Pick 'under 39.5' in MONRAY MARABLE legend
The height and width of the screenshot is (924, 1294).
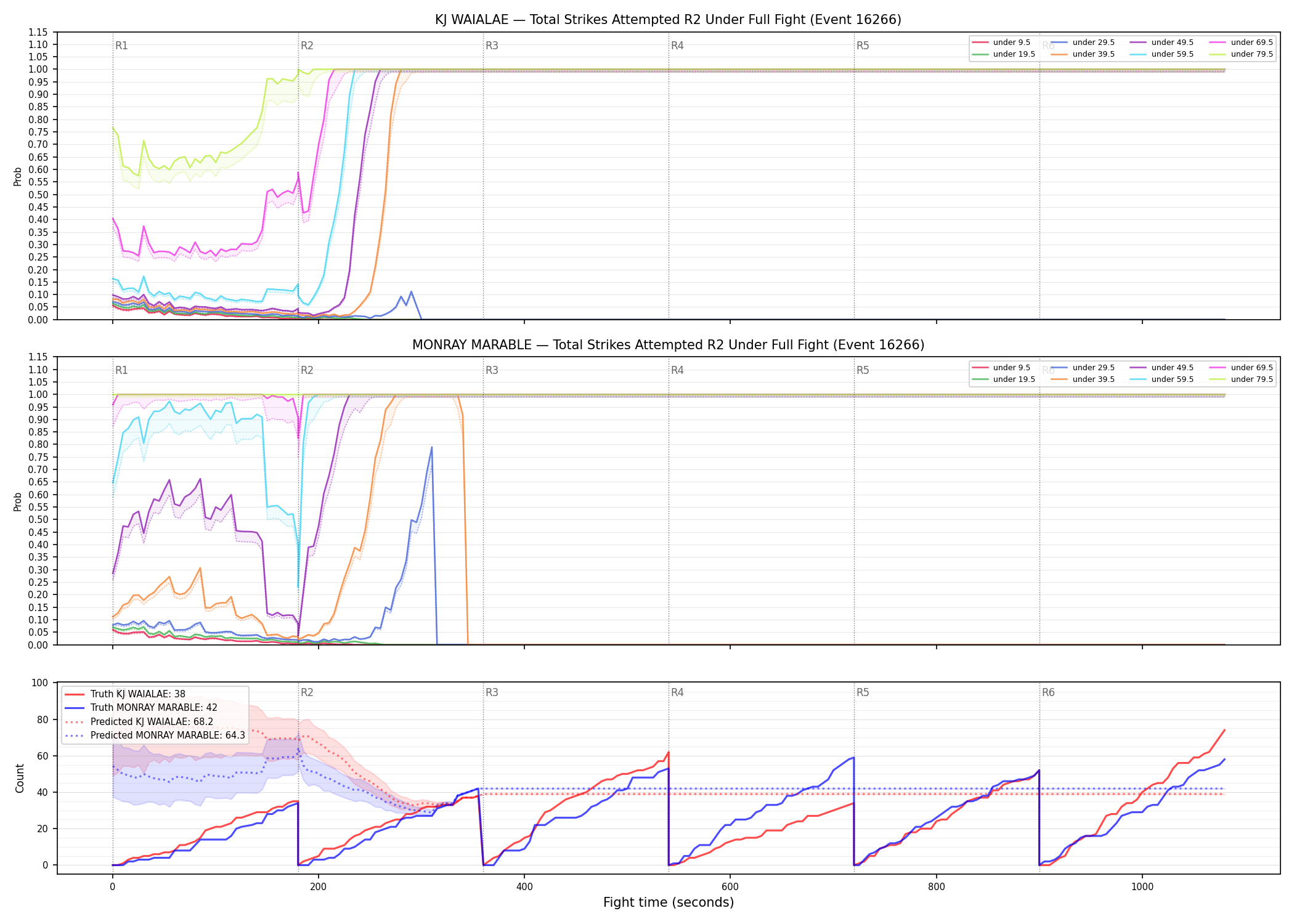click(x=1083, y=379)
